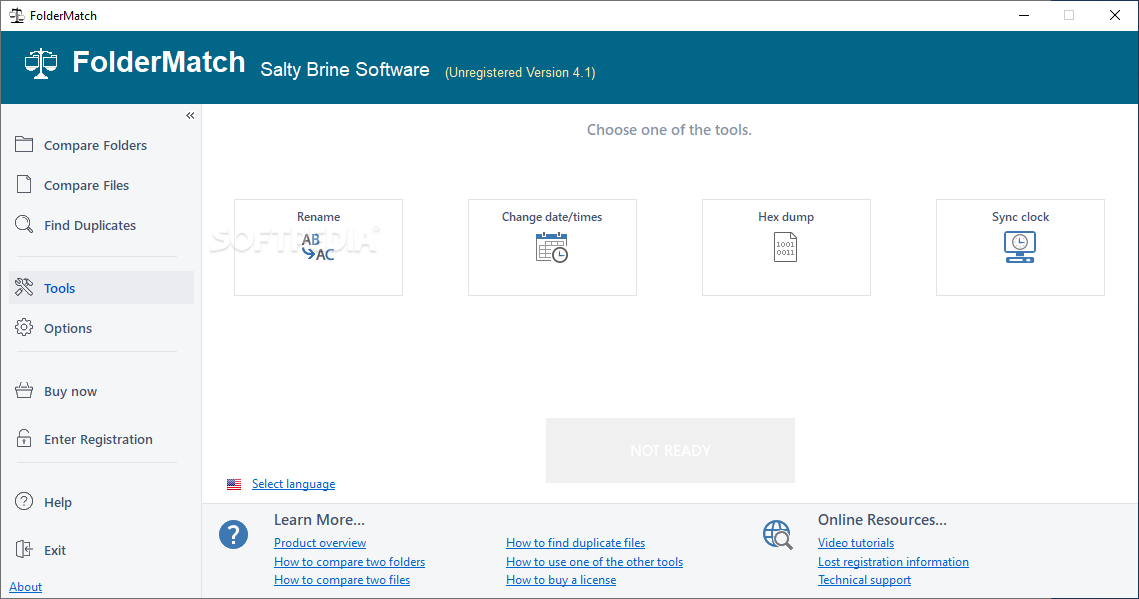Click the Buy now basket icon
The image size is (1139, 599).
24,391
